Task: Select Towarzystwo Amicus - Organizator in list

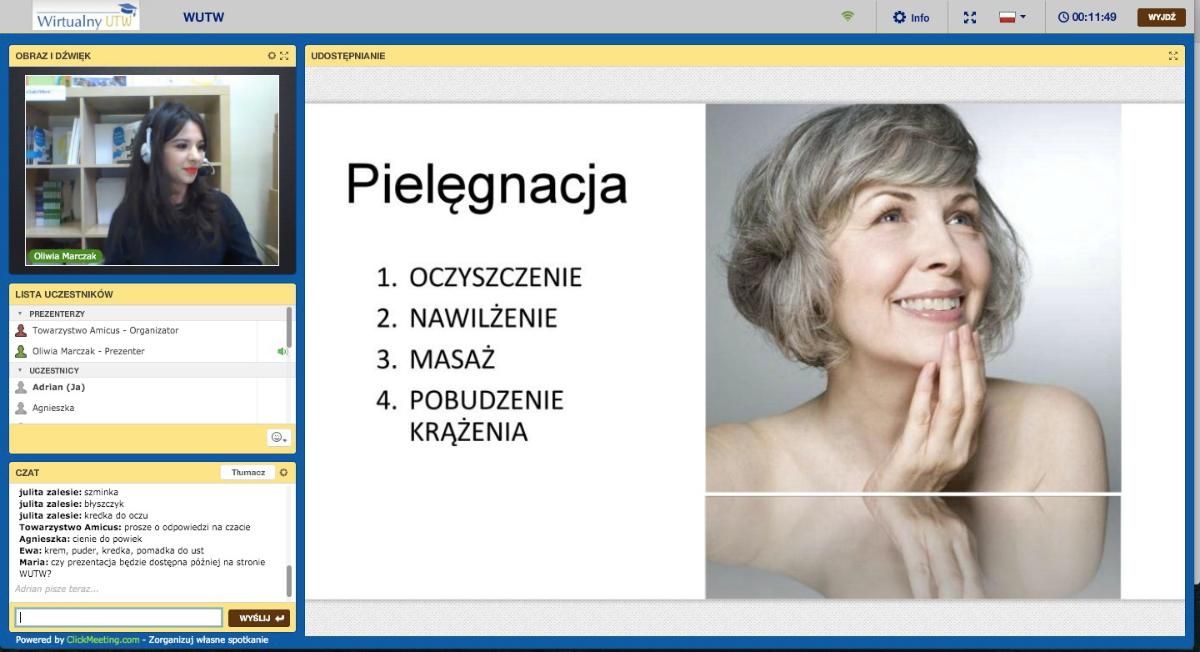Action: (105, 330)
